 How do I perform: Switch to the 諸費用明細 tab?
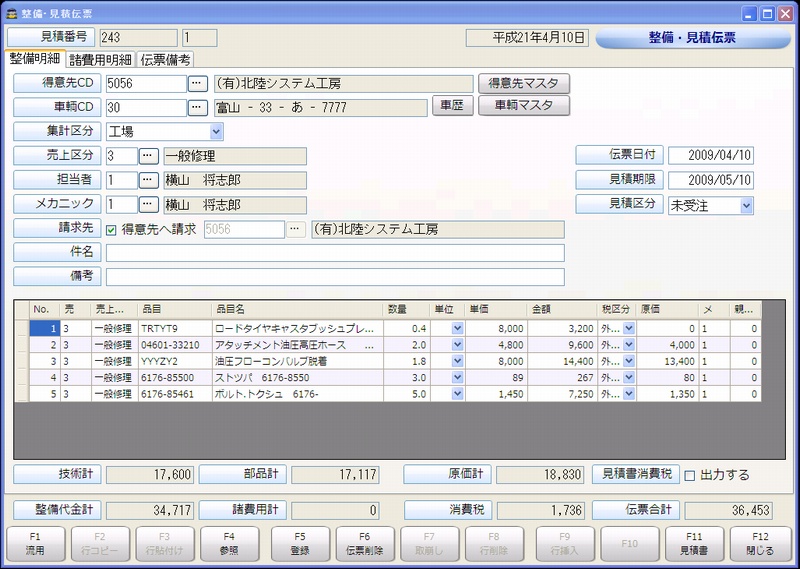coord(101,60)
